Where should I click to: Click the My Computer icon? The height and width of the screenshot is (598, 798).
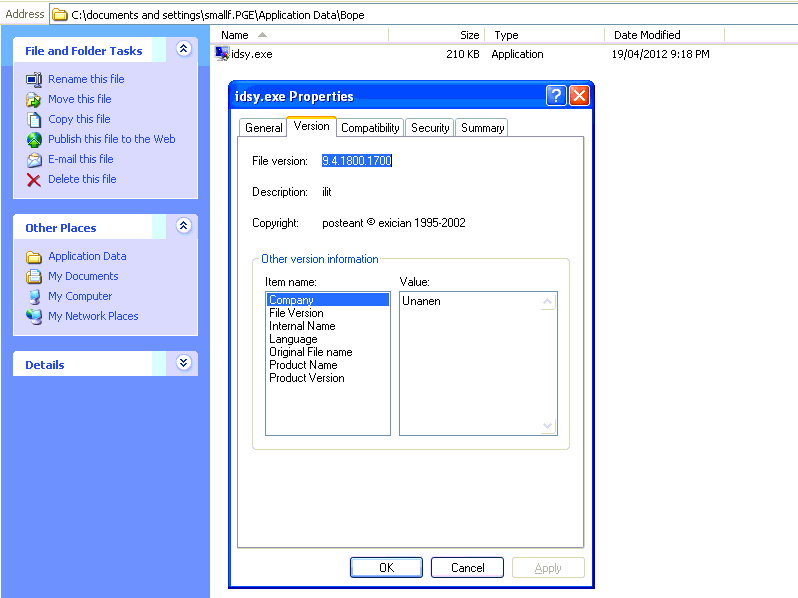[x=34, y=297]
